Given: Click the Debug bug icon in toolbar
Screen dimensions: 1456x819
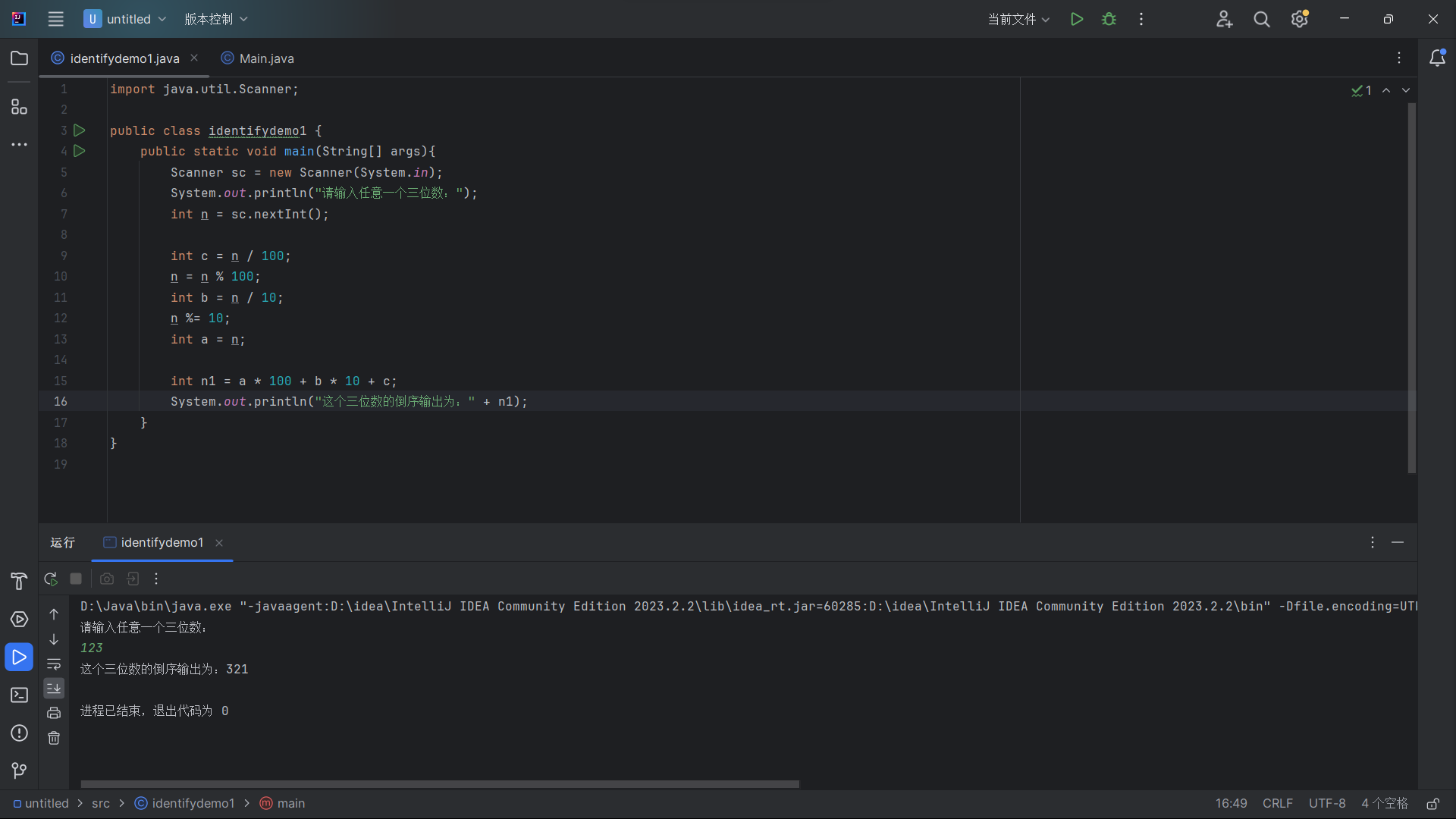Looking at the screenshot, I should coord(1109,19).
